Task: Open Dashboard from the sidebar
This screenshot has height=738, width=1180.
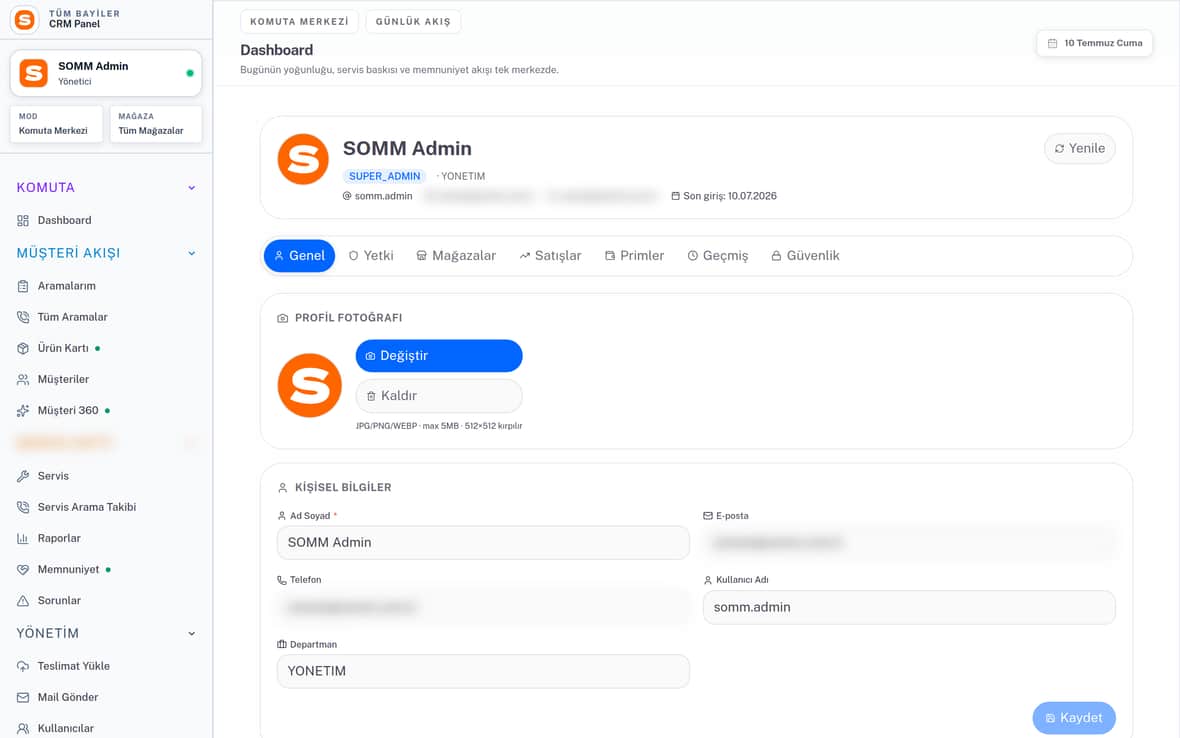Action: (105, 220)
